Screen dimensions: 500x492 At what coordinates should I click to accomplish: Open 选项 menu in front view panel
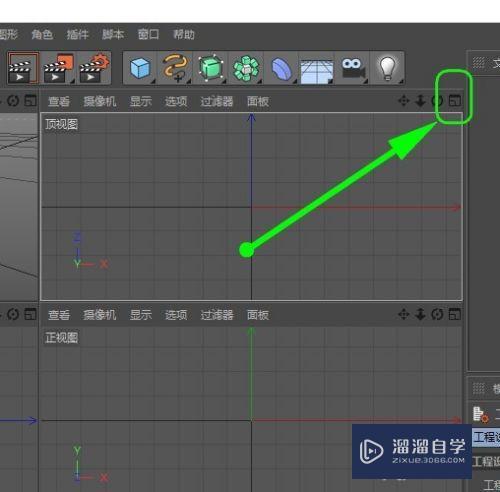point(176,315)
